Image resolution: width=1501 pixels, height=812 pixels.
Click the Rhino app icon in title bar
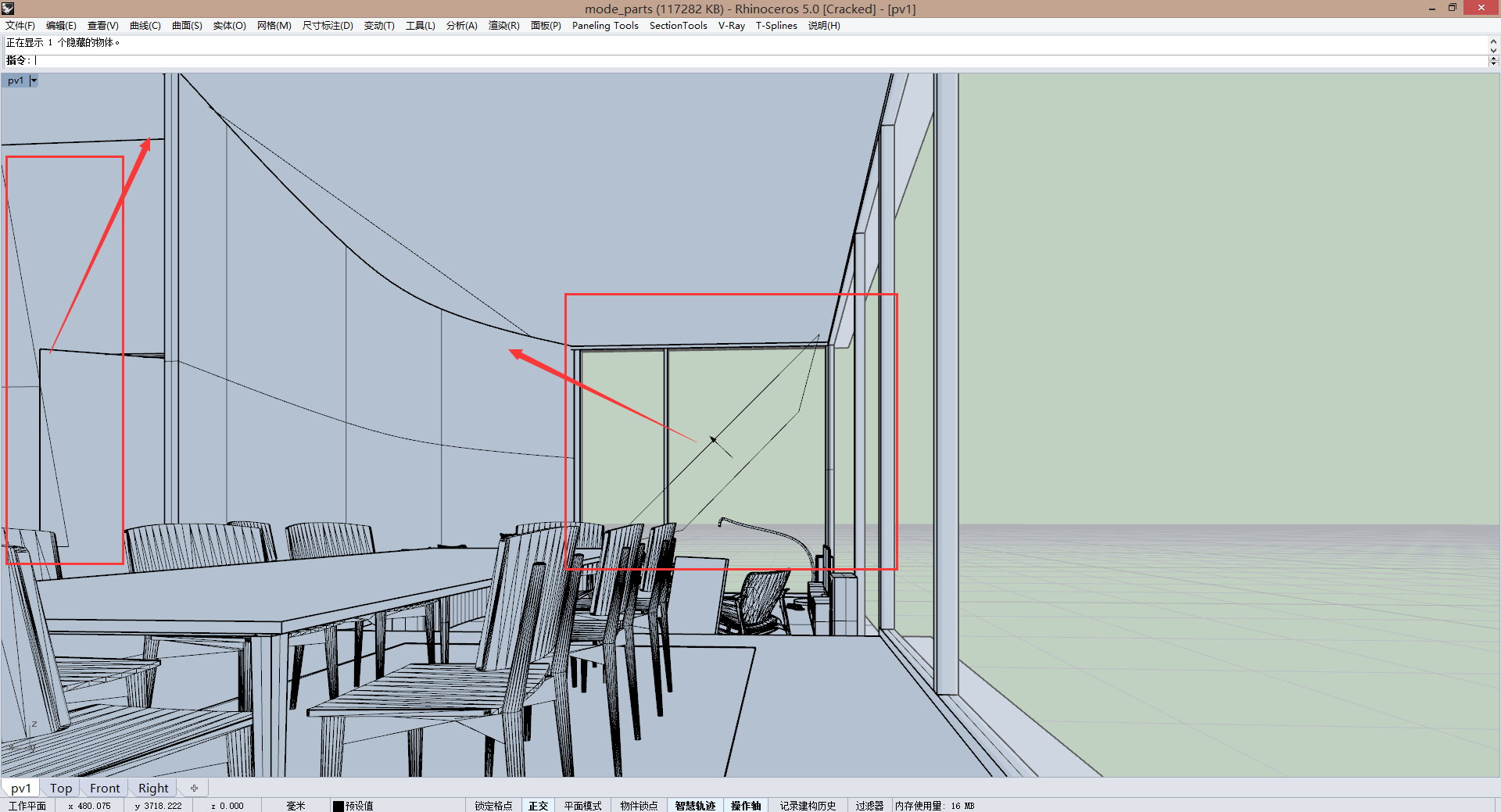tap(8, 9)
